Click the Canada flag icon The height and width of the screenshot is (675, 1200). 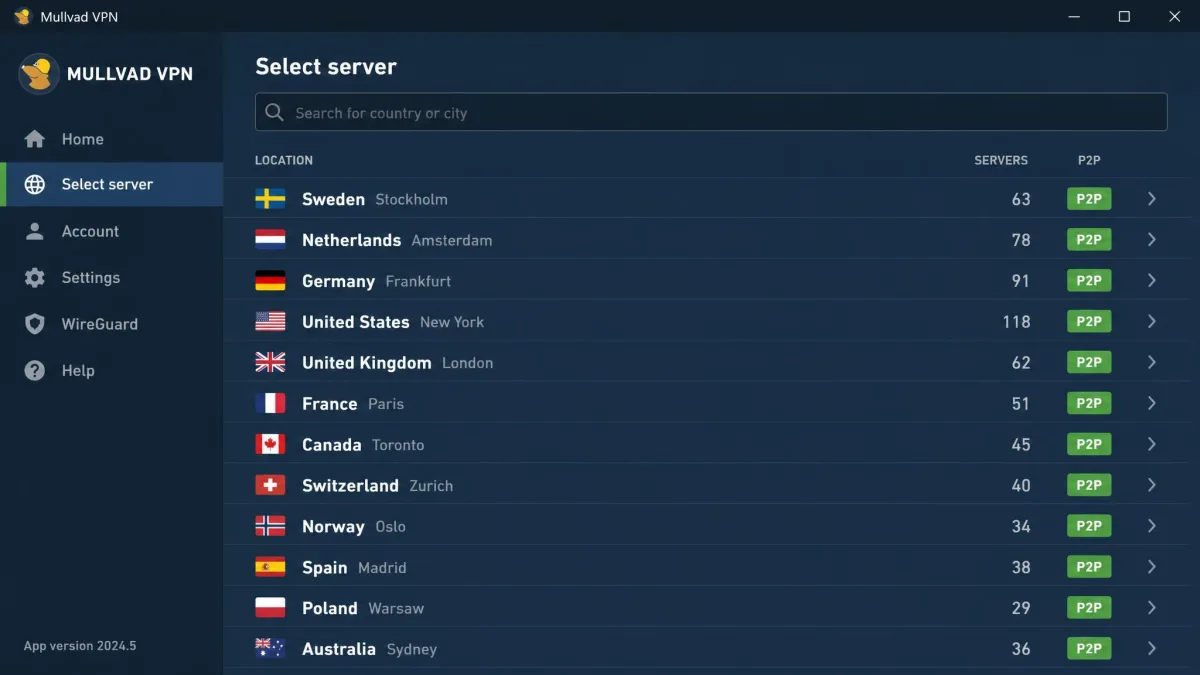tap(270, 444)
